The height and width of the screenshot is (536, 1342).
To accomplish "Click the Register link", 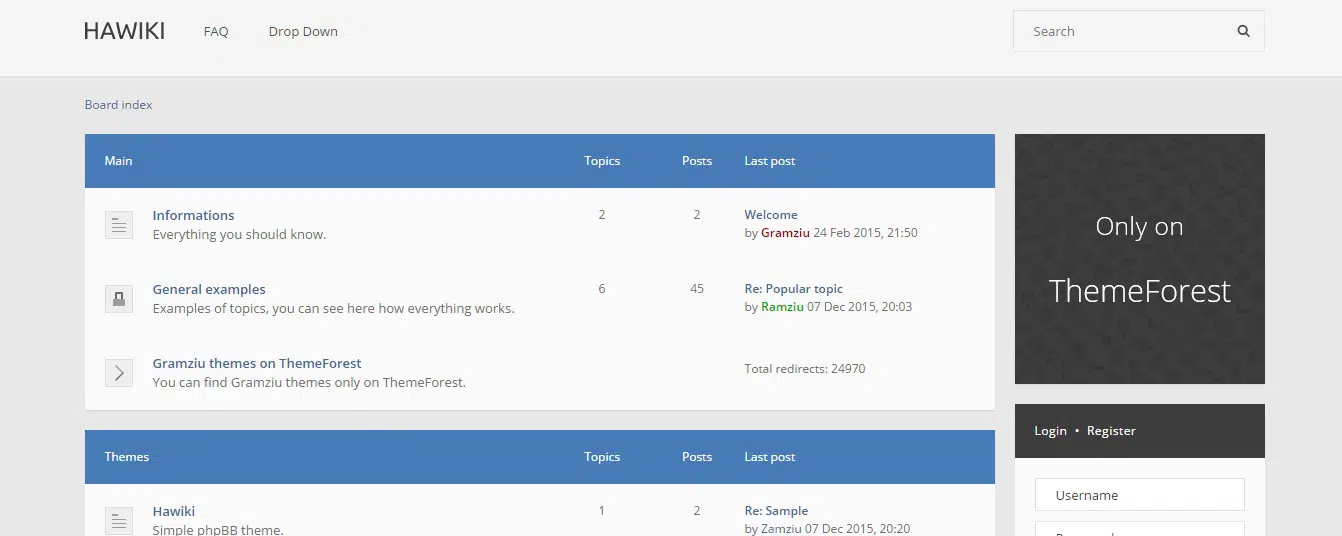I will (1111, 431).
